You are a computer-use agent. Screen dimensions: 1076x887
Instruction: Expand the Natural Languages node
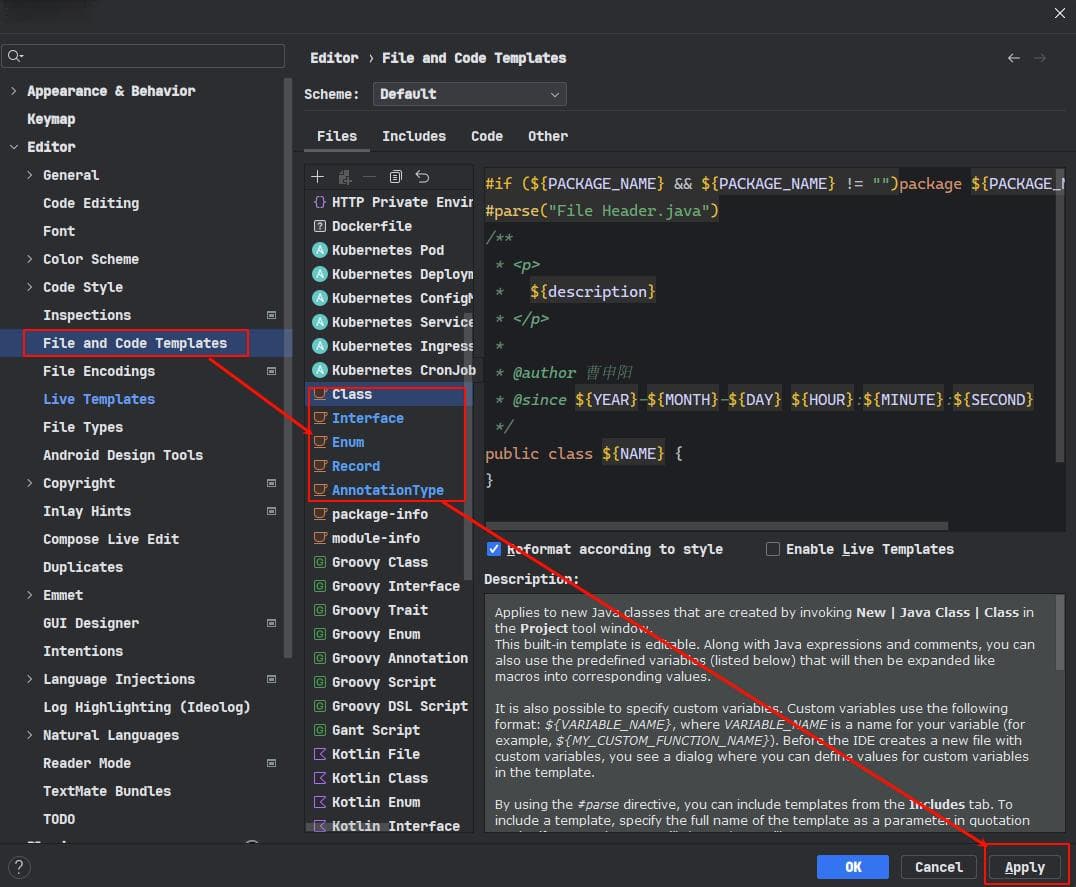30,735
